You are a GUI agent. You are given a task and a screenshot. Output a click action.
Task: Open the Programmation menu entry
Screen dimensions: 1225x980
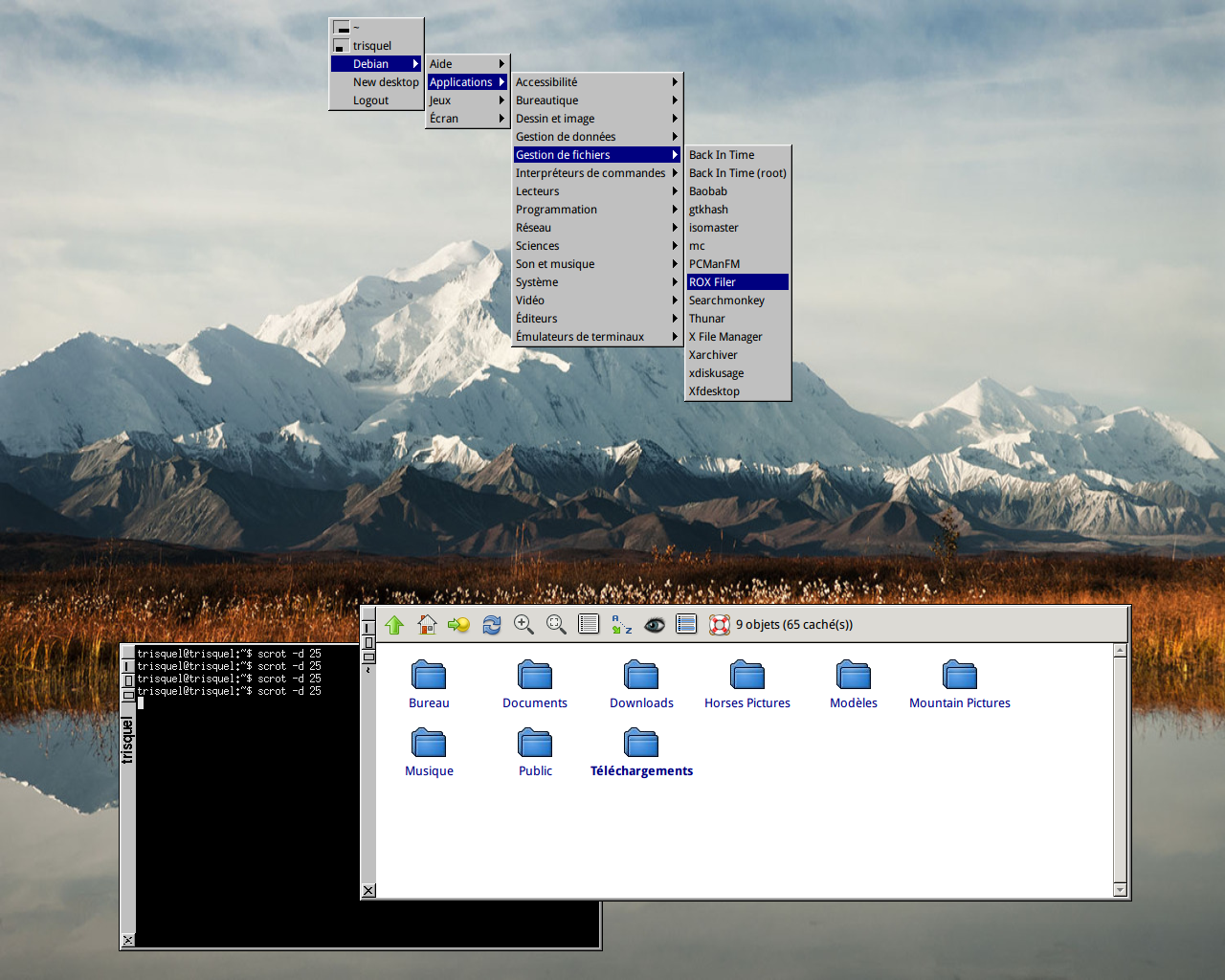[596, 210]
